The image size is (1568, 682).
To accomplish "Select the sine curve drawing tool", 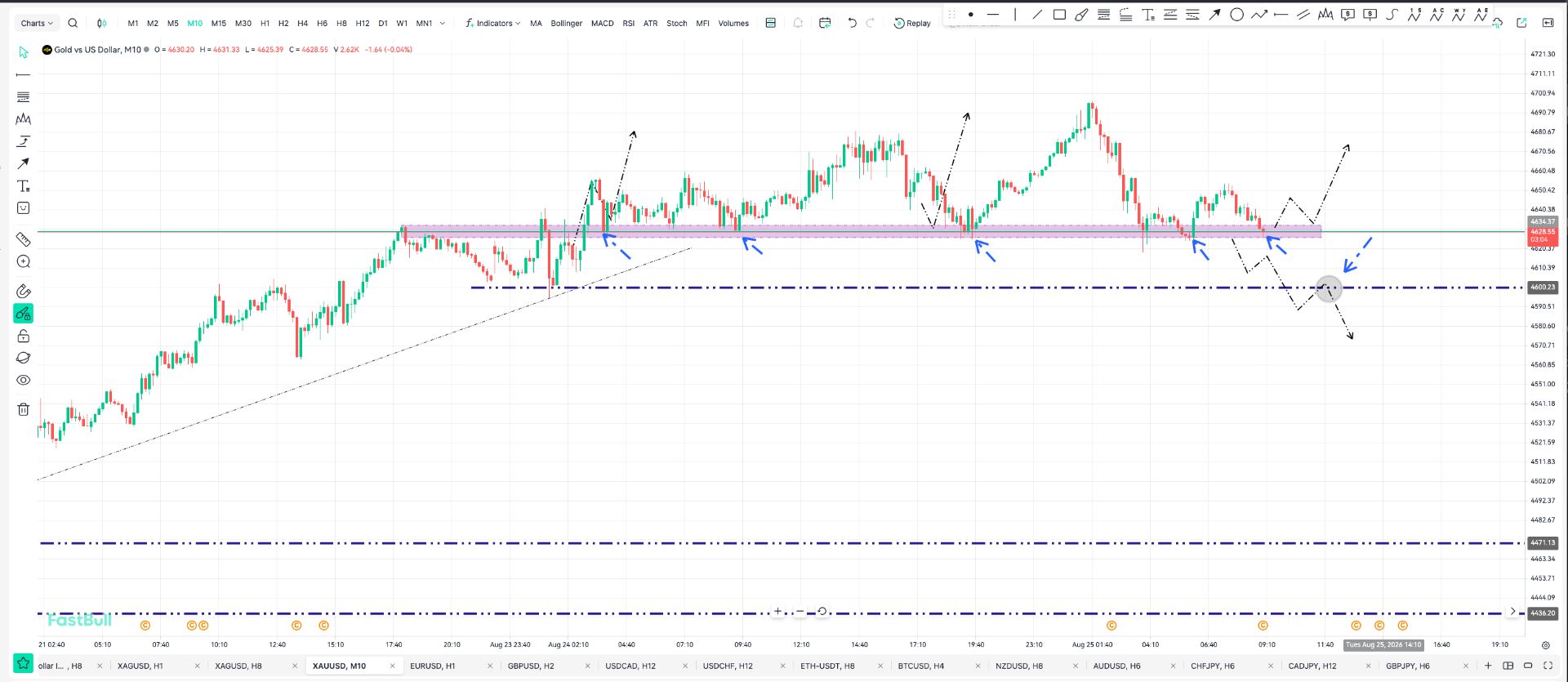I will click(x=1392, y=14).
